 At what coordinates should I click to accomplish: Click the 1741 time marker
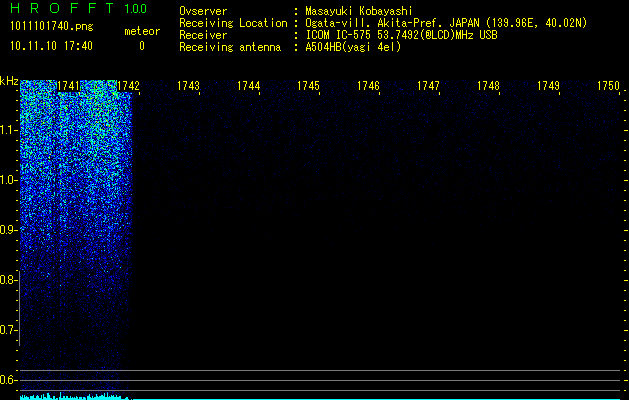point(69,86)
